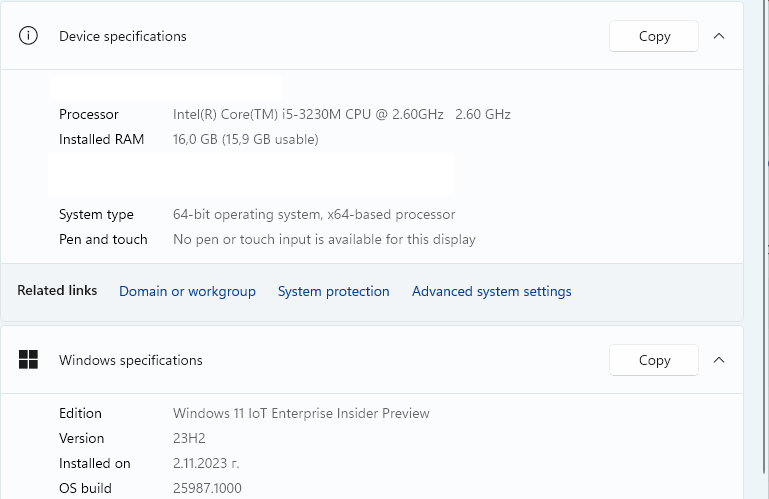This screenshot has height=499, width=769.
Task: Select Windows 11 IoT Enterprise Insider Preview text
Action: pyautogui.click(x=301, y=413)
